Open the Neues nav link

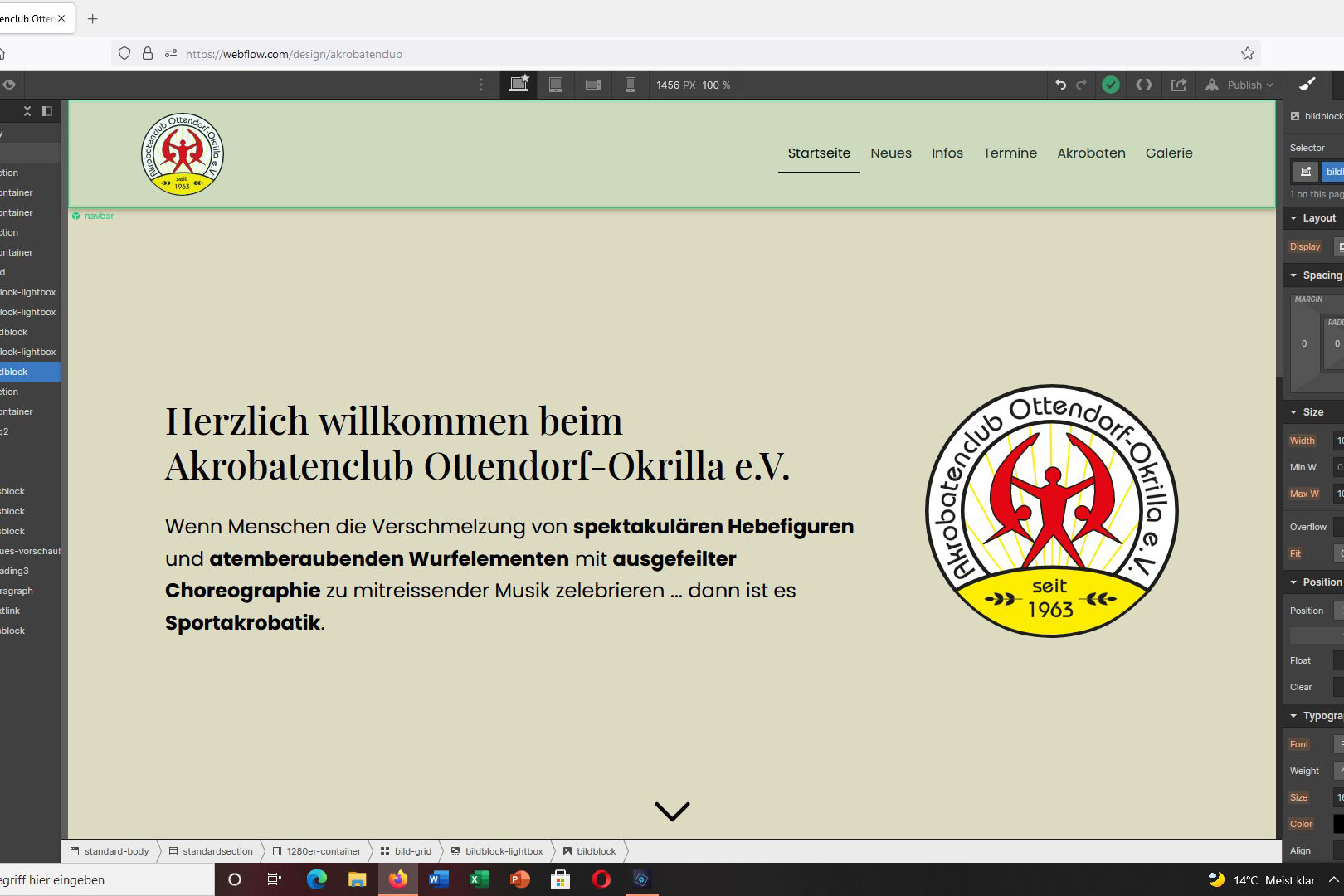[x=891, y=153]
